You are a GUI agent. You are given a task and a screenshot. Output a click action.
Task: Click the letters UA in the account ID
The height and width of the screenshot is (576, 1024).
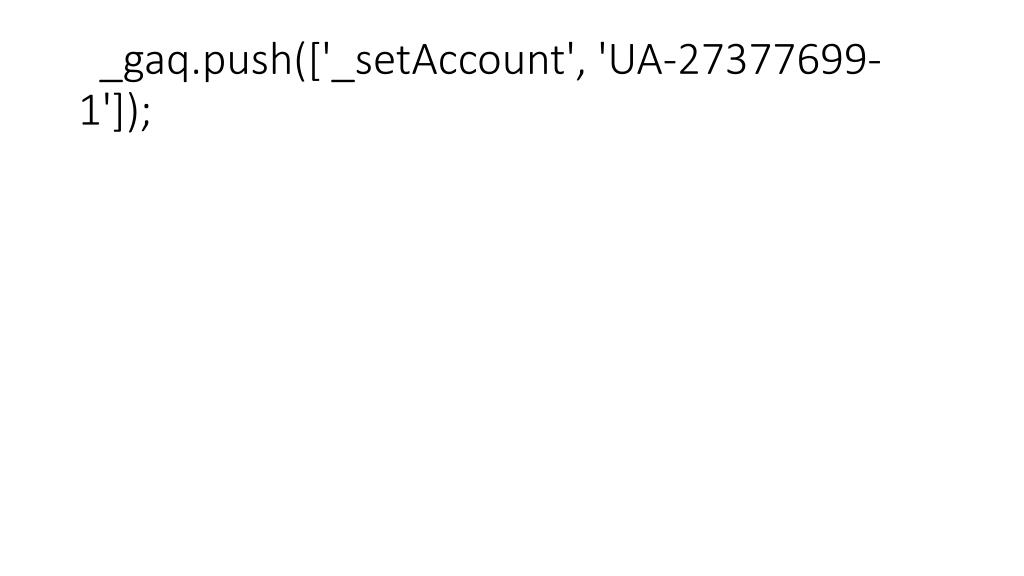point(634,59)
